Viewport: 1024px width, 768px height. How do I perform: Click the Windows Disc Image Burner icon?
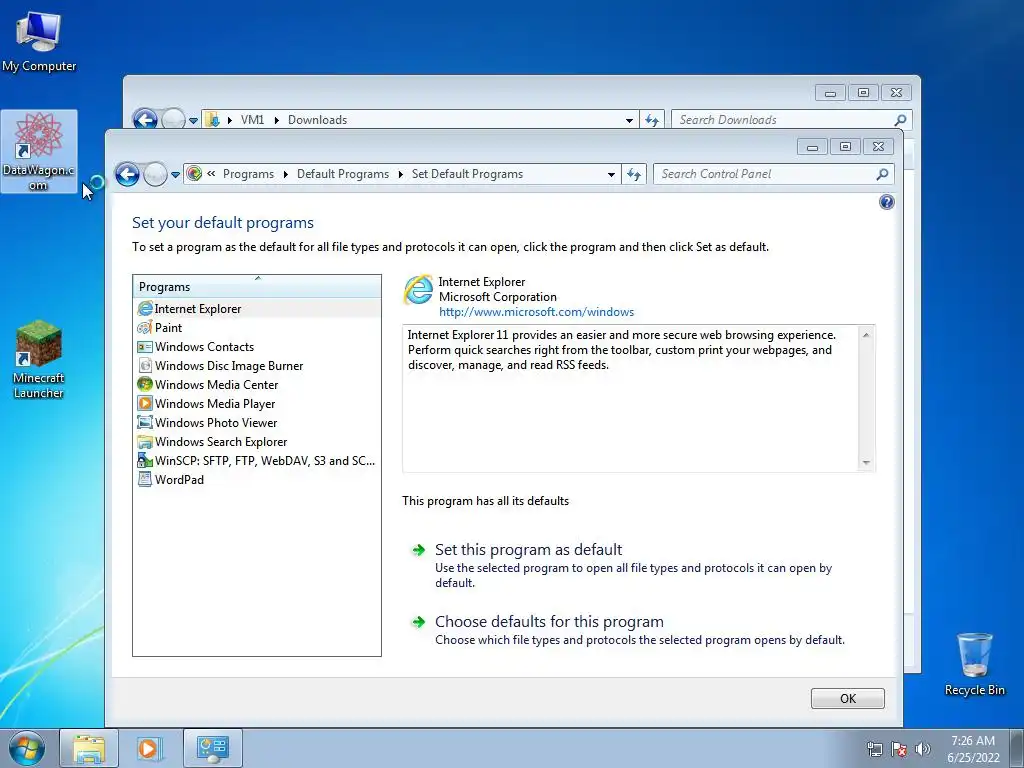(145, 365)
